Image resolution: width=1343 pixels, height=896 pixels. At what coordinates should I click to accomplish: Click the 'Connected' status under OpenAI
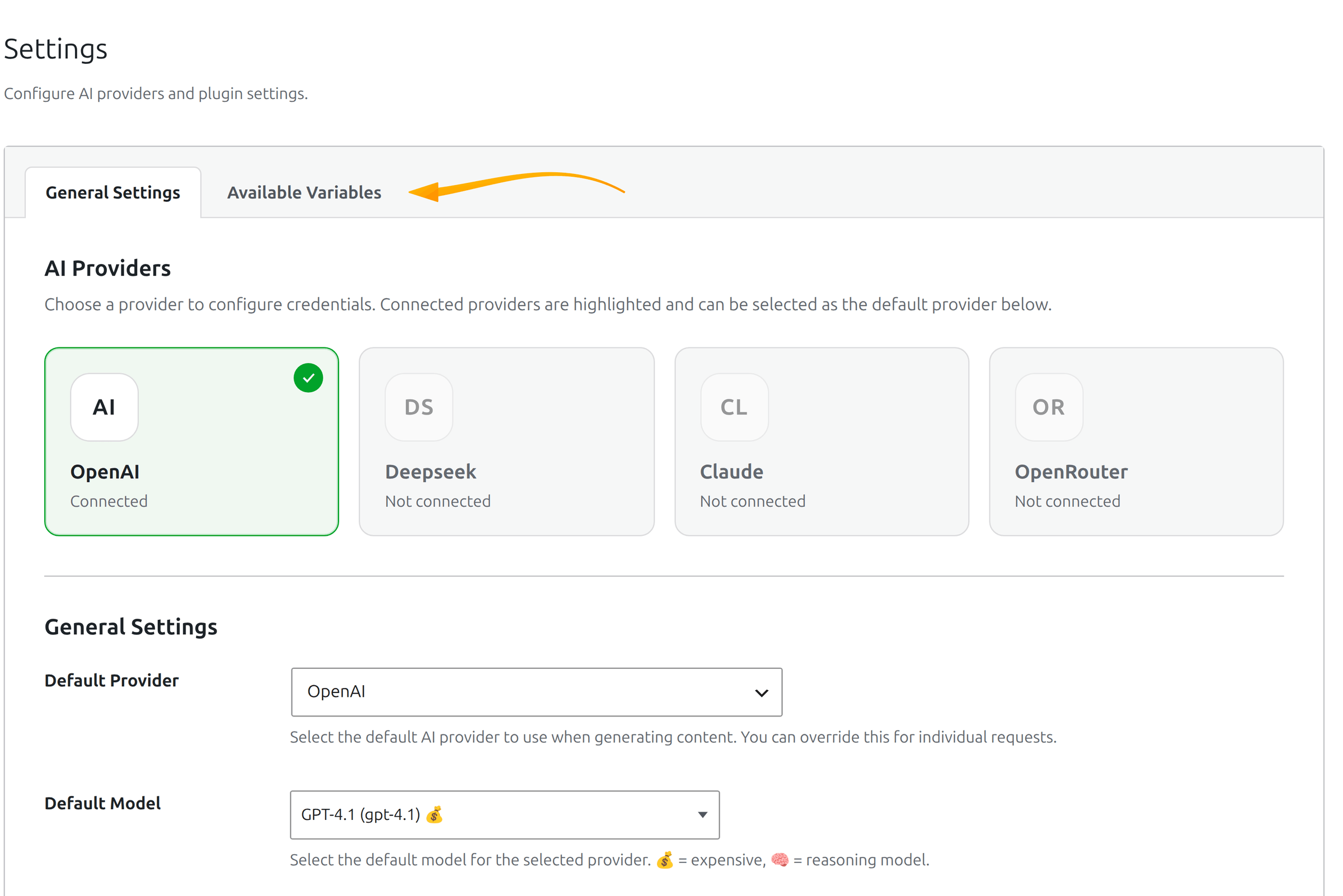pos(109,501)
